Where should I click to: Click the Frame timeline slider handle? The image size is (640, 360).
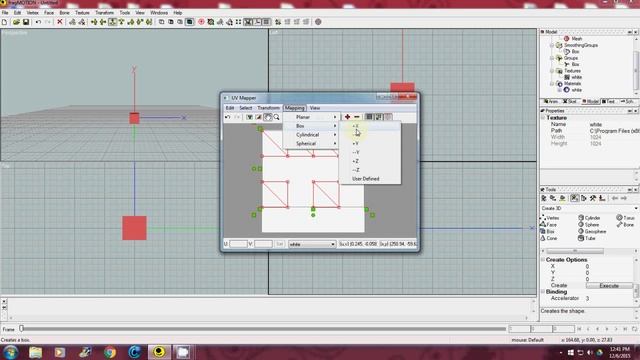(22, 328)
